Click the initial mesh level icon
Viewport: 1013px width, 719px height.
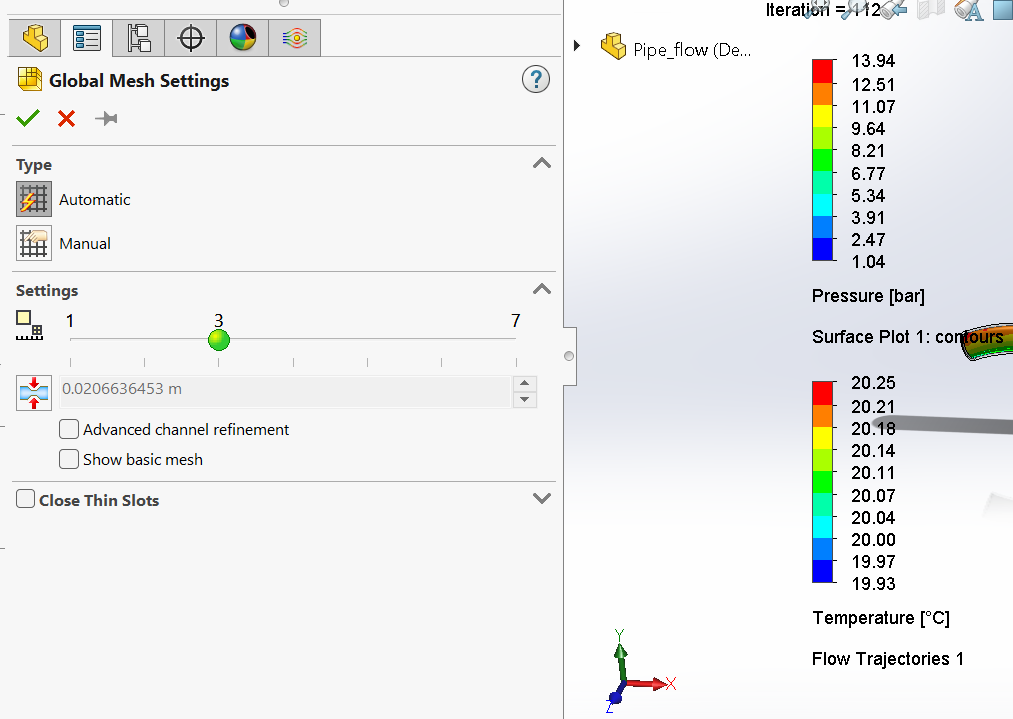coord(29,325)
